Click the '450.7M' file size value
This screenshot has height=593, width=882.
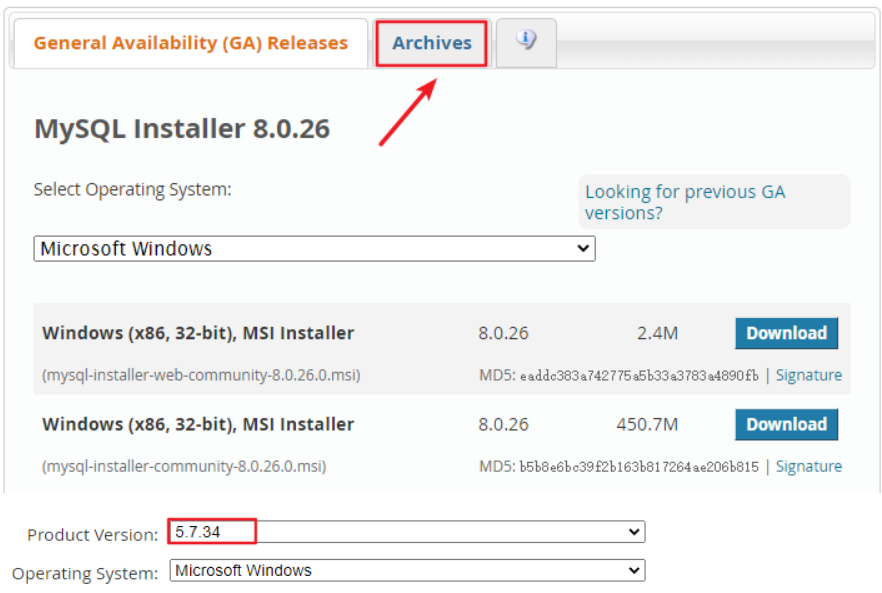(647, 424)
